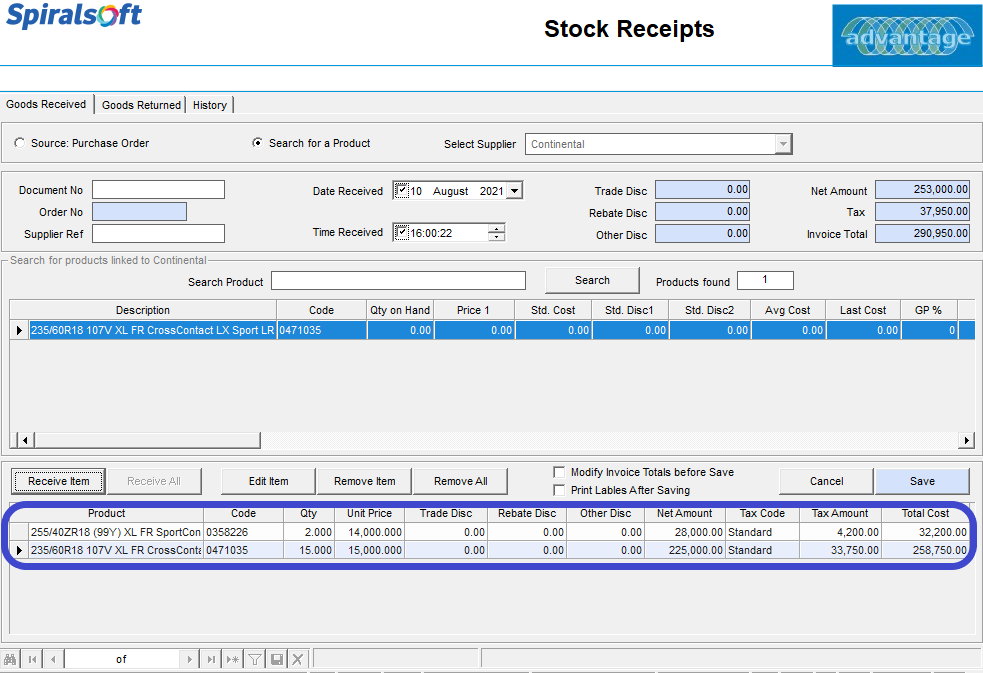983x673 pixels.
Task: Click the 14,000.000 unit price cell
Action: coord(369,532)
